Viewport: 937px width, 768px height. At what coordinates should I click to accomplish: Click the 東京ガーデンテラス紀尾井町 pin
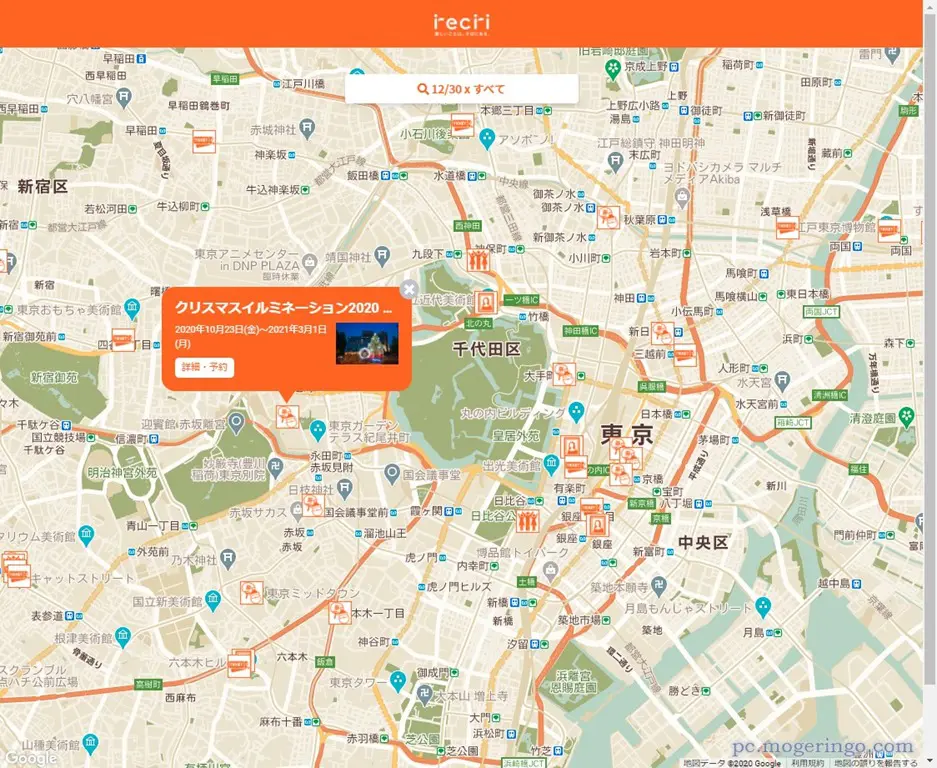tap(317, 429)
